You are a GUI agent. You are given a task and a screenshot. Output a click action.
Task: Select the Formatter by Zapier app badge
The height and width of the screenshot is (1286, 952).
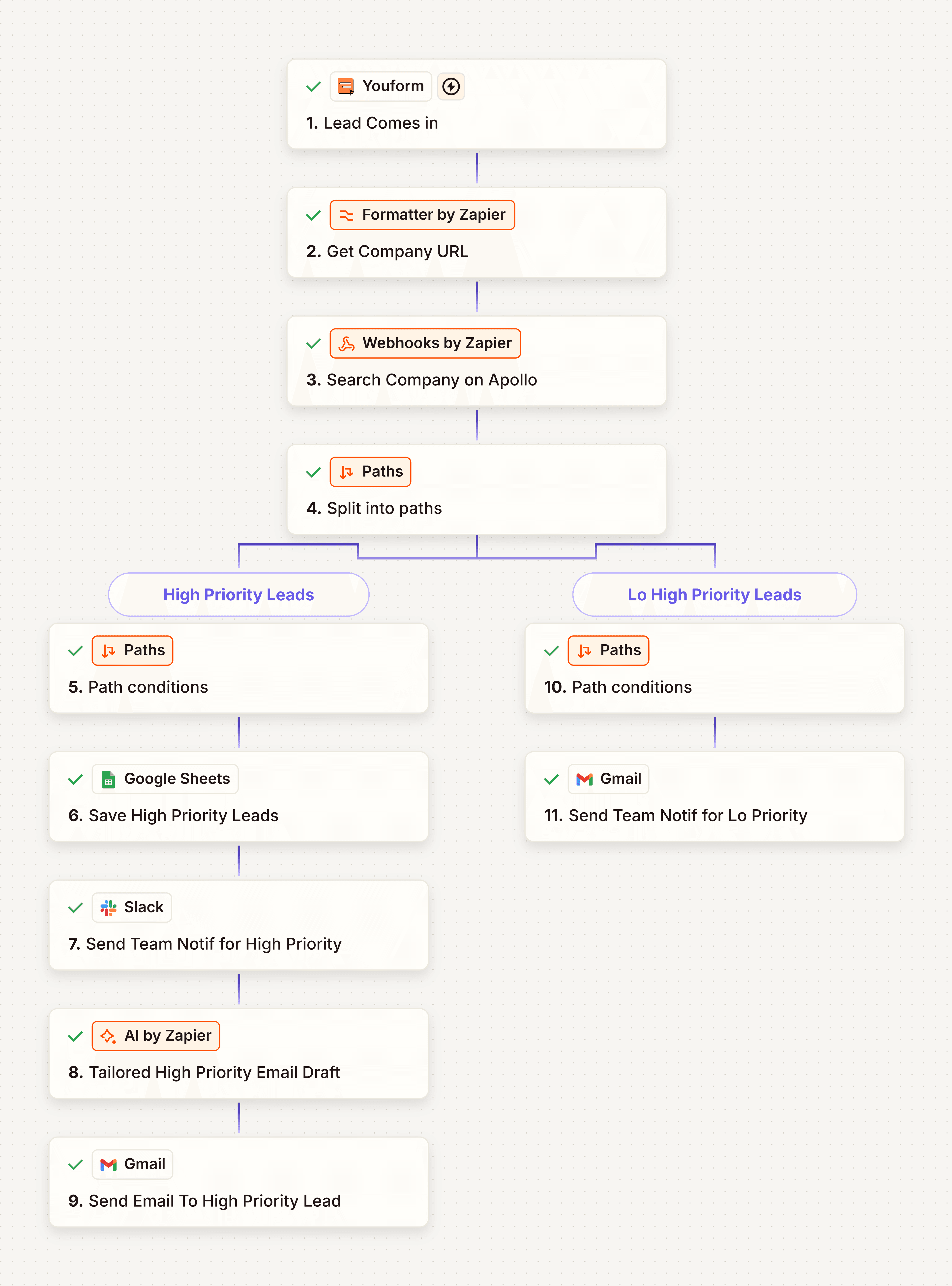(422, 215)
